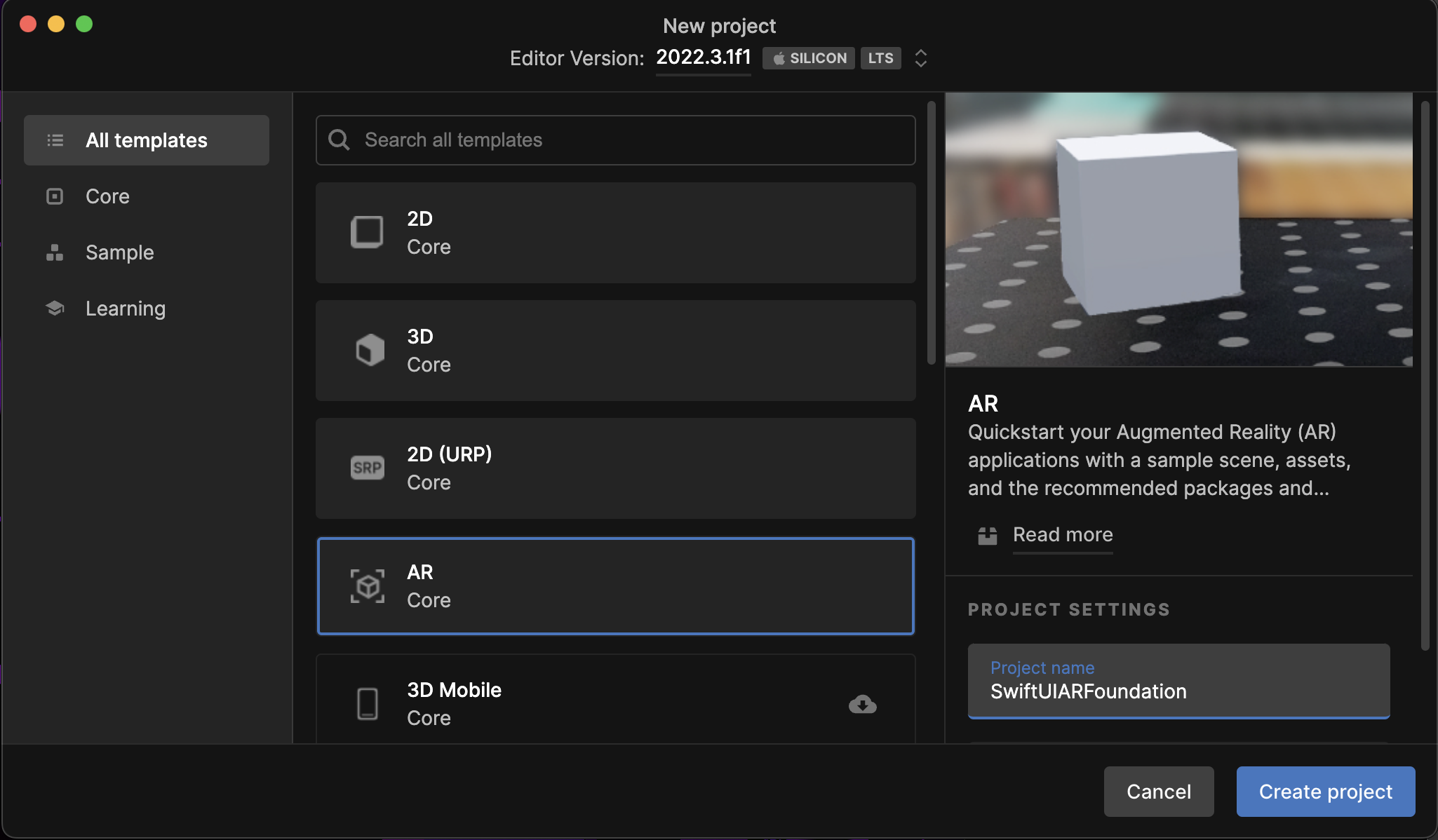
Task: Click the template list vertical scrollbar
Action: [x=931, y=233]
